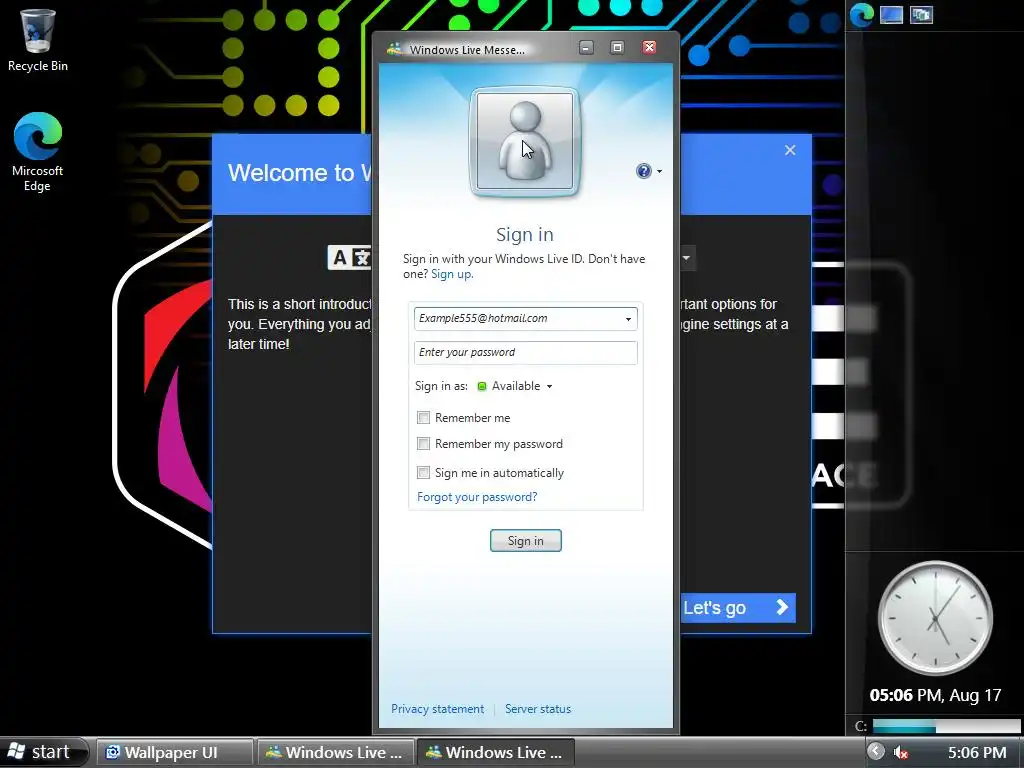
Task: Click the Let's go button in Welcome dialog
Action: click(738, 608)
